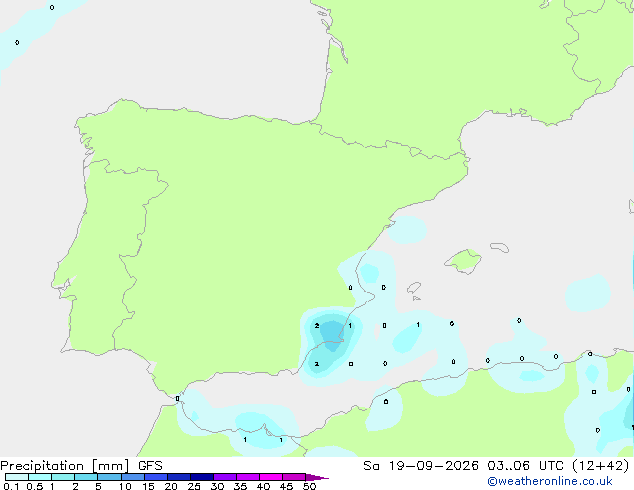Click Mallorca island on the map
Viewport: 634px width, 490px height.
point(463,261)
